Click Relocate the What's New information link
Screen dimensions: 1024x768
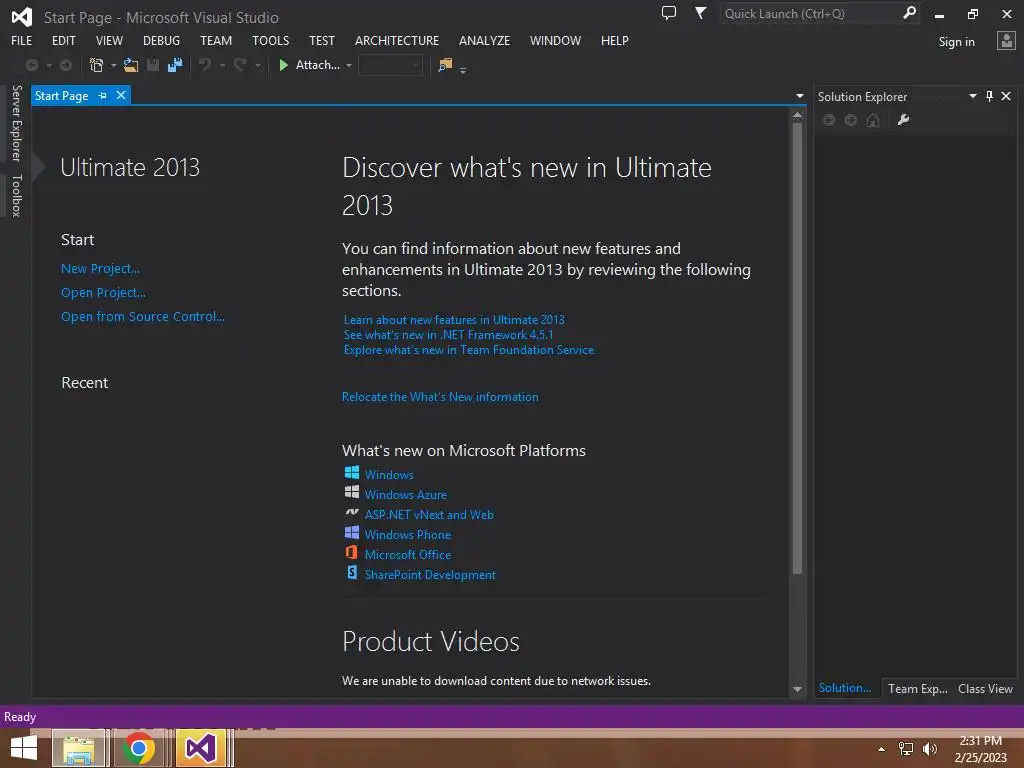point(440,396)
